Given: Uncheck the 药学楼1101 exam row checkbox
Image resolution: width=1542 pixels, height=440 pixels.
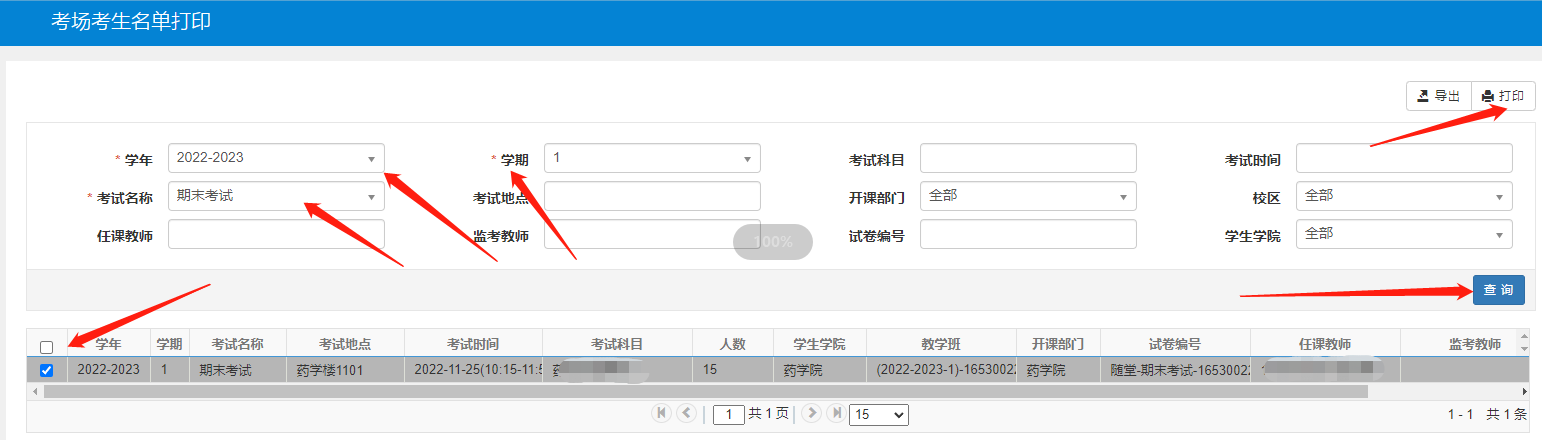Looking at the screenshot, I should [46, 370].
